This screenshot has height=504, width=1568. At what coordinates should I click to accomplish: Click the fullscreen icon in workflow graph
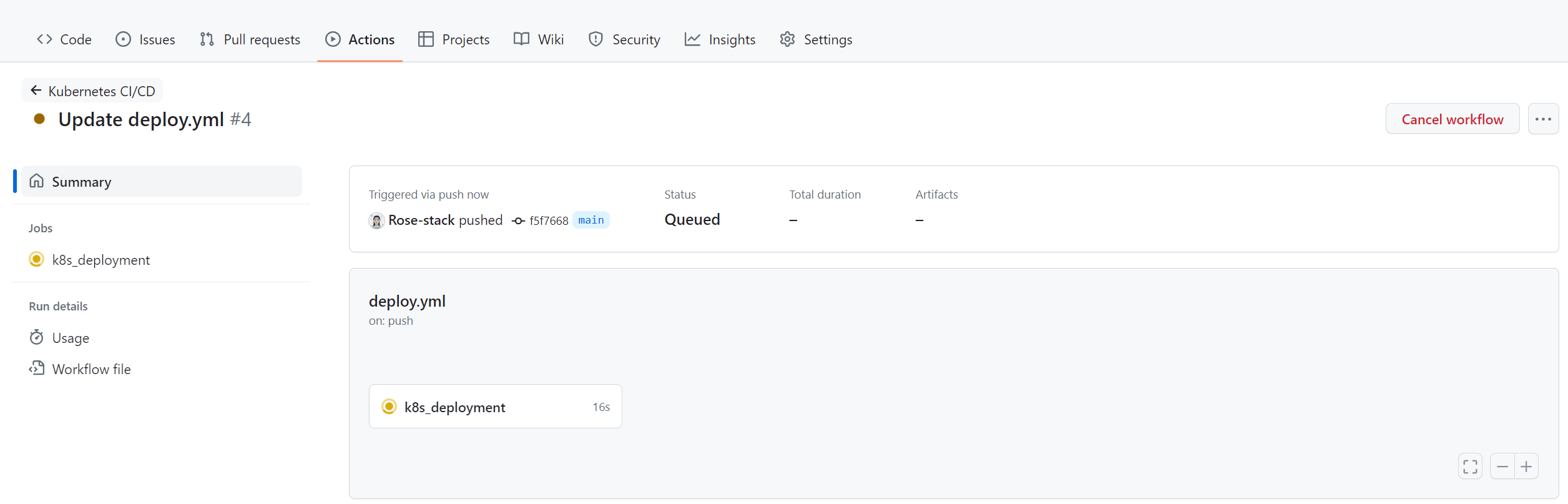click(x=1470, y=467)
